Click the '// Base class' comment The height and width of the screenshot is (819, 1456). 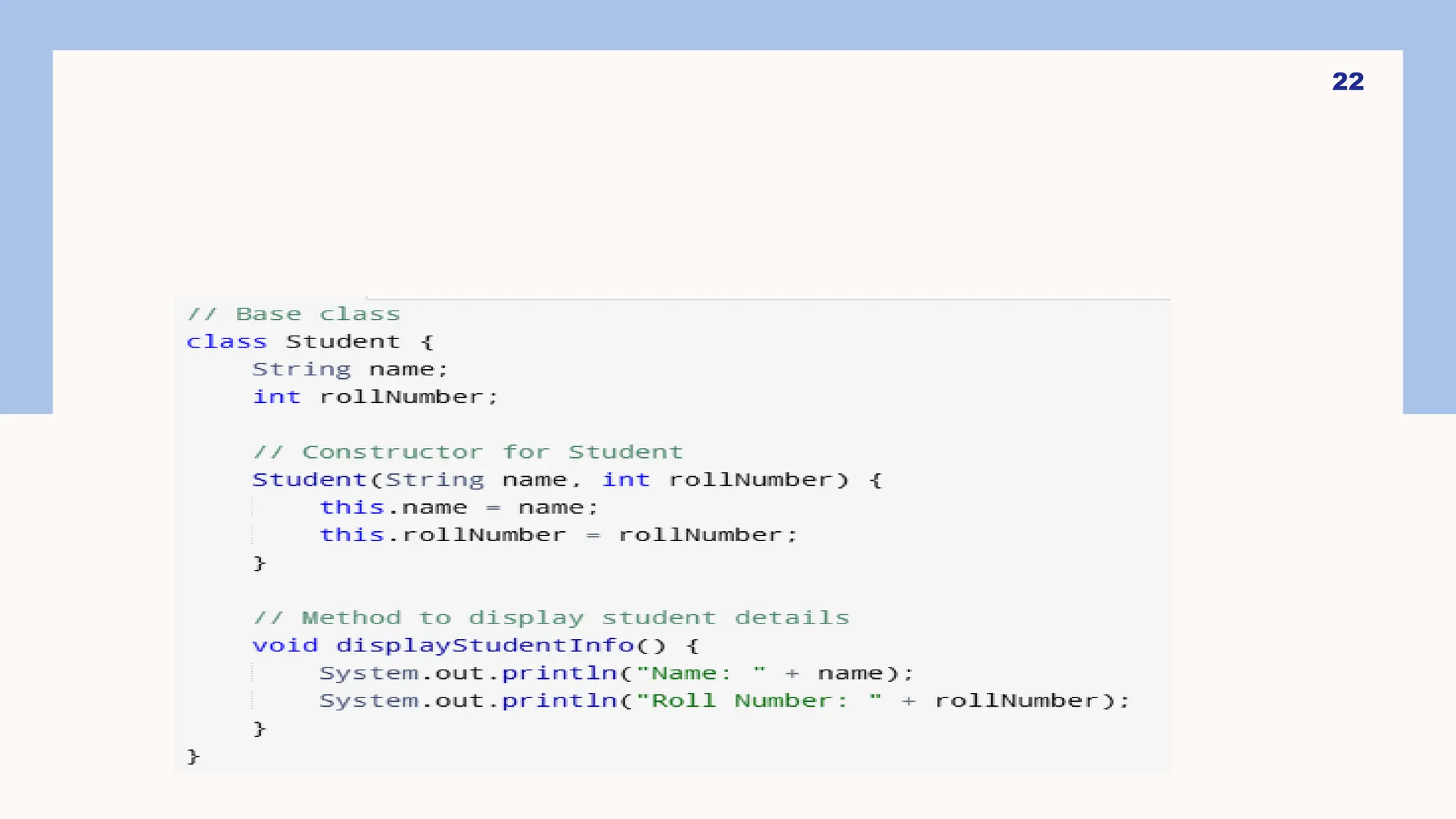(x=294, y=314)
